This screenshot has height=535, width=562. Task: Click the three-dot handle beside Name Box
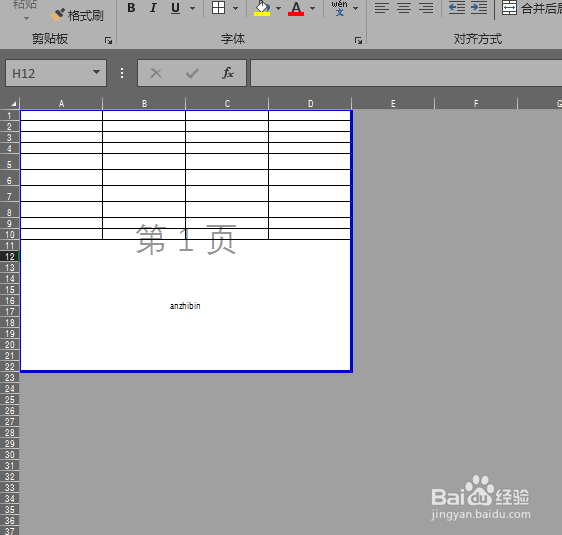122,73
